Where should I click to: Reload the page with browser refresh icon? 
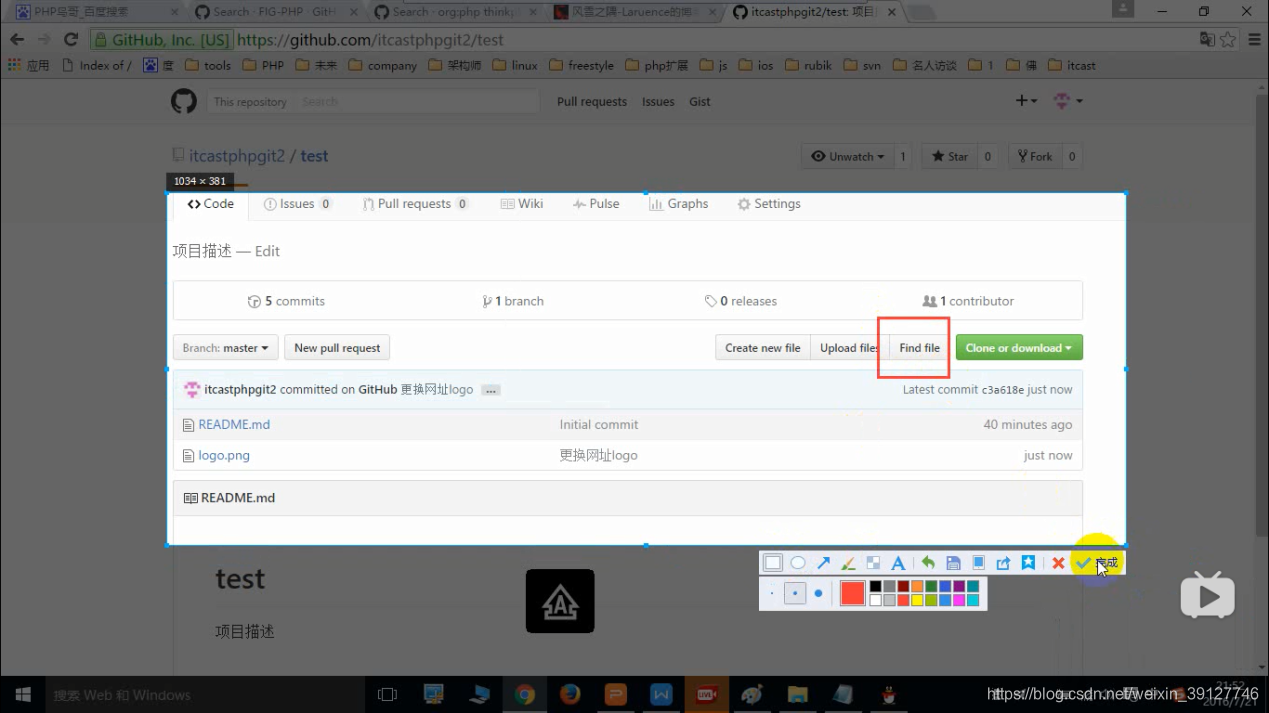tap(70, 40)
